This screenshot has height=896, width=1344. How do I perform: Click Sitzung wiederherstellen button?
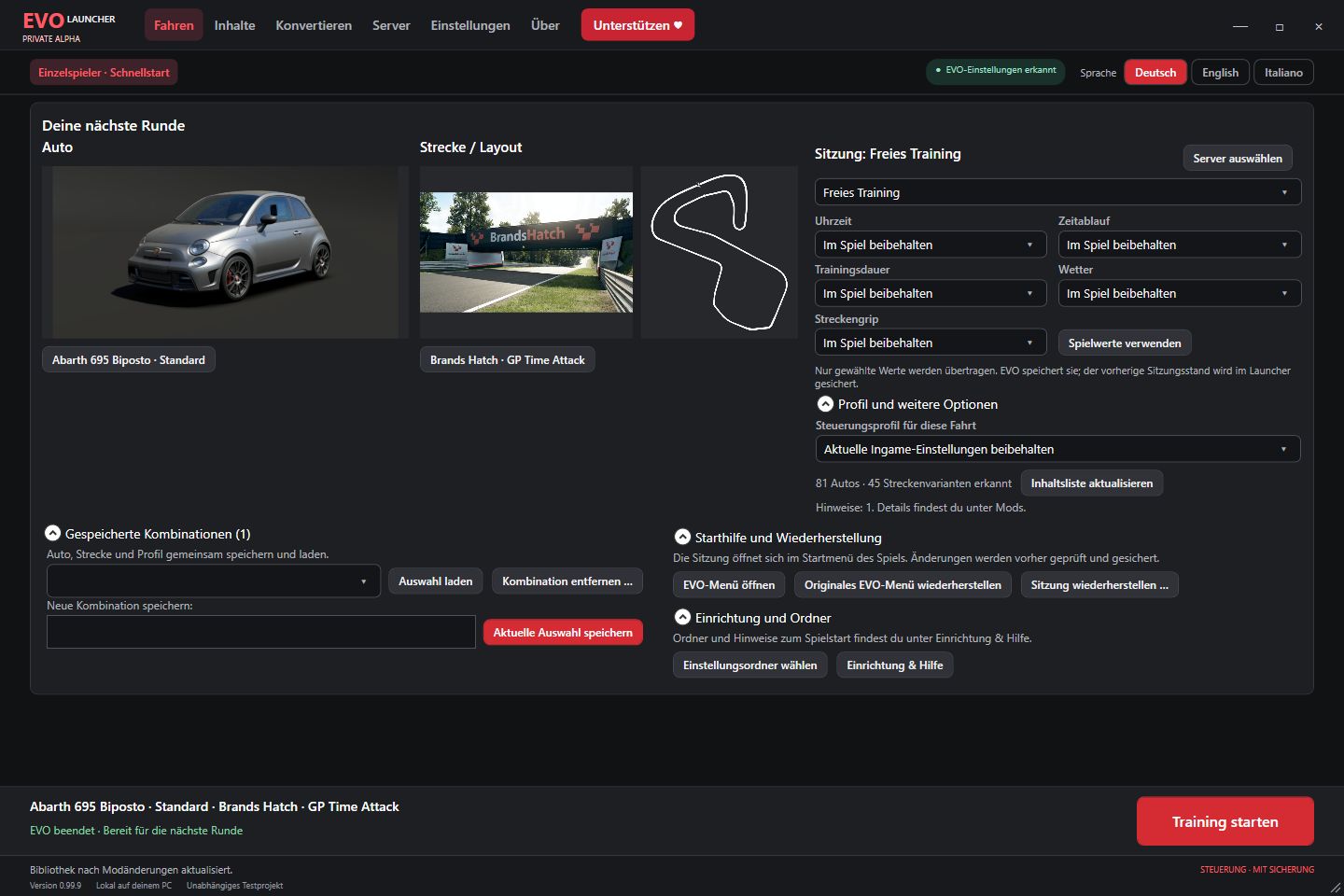(1099, 585)
